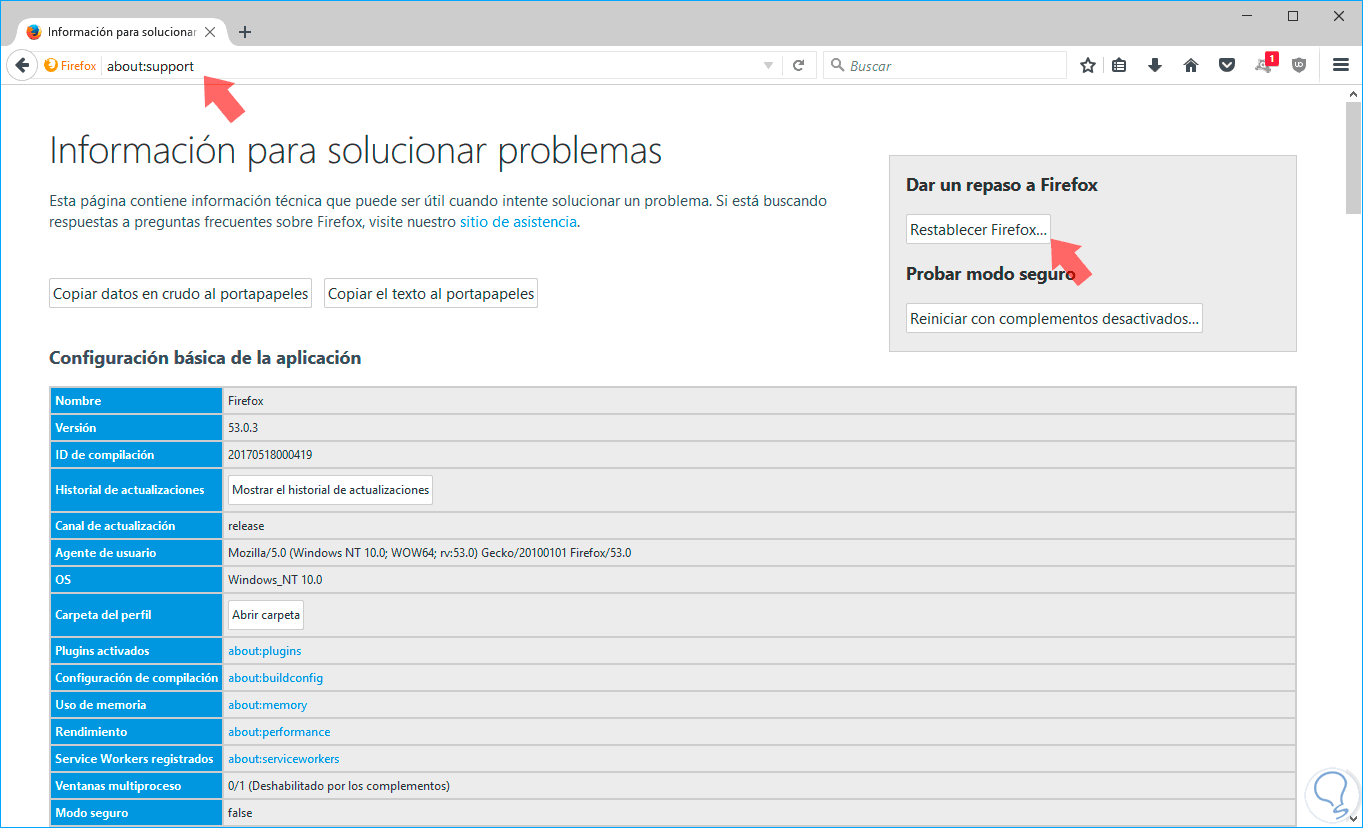Click the Configuración básica de la aplicación heading
This screenshot has height=828, width=1363.
pyautogui.click(x=205, y=357)
